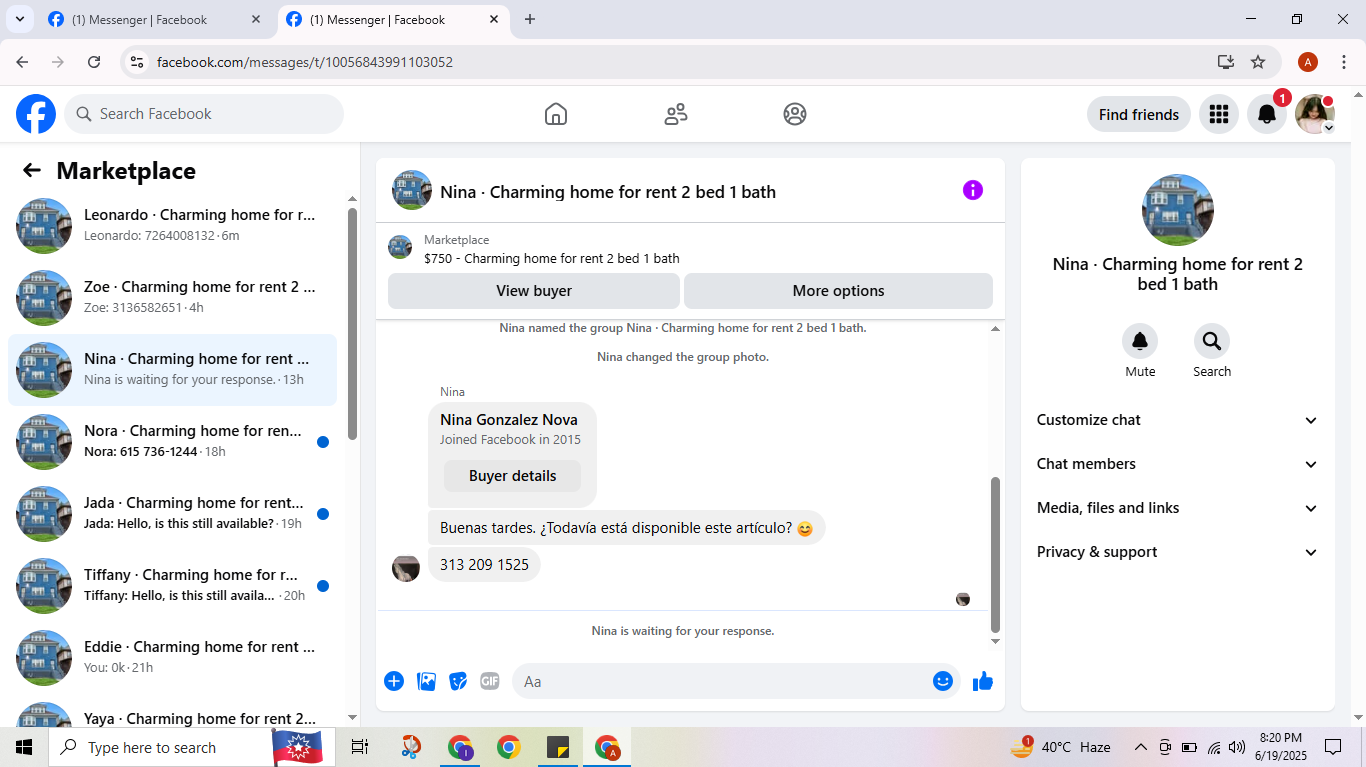Screen dimensions: 1366x767
Task: Open Nora's unread conversation
Action: 172,442
